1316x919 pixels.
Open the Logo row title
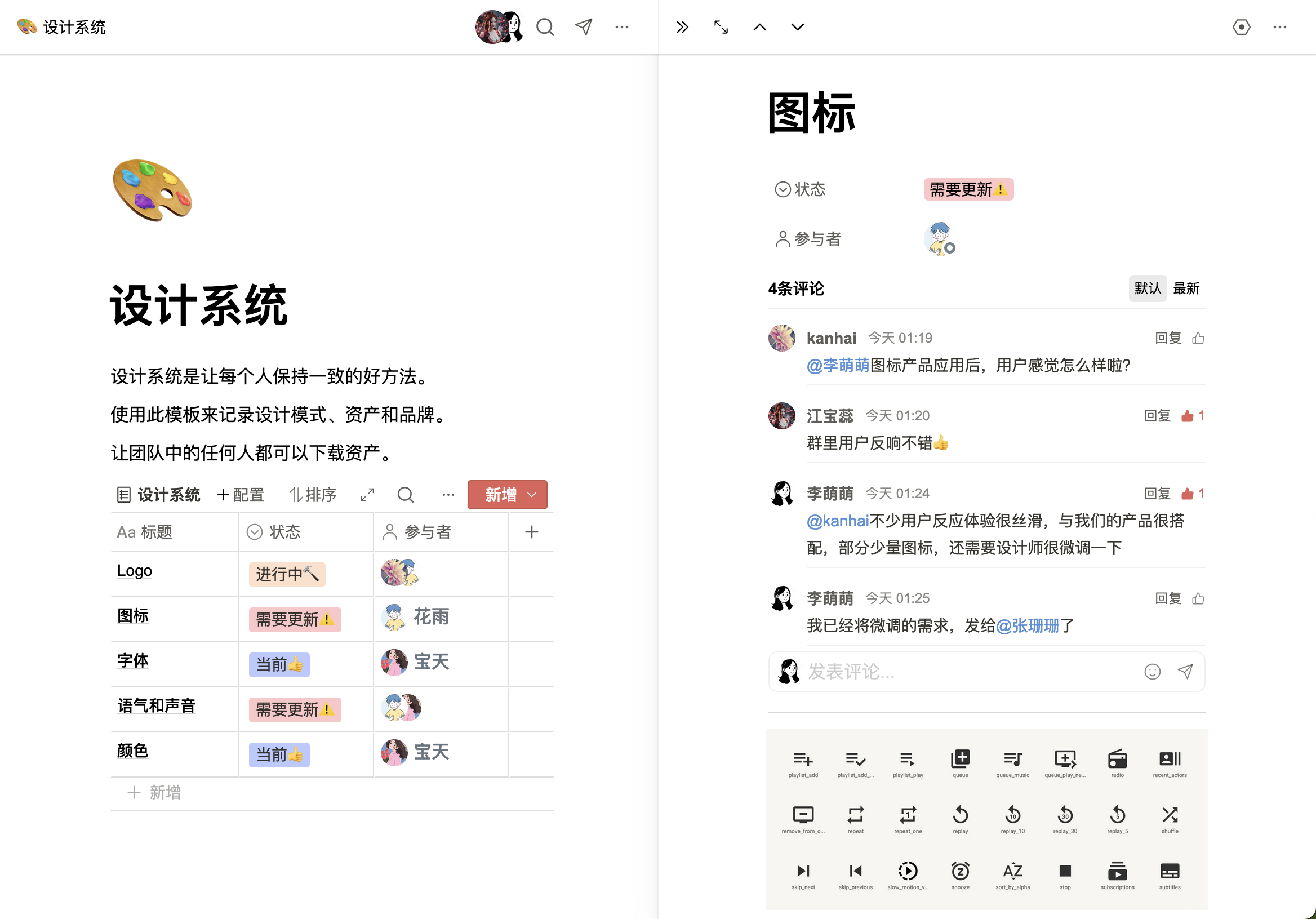[x=134, y=570]
